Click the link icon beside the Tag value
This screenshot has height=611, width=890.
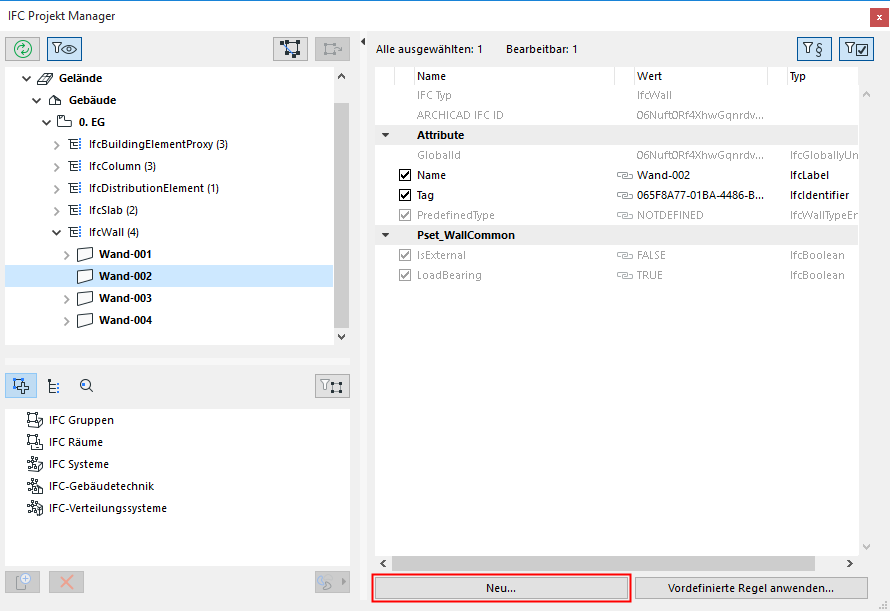tap(624, 195)
